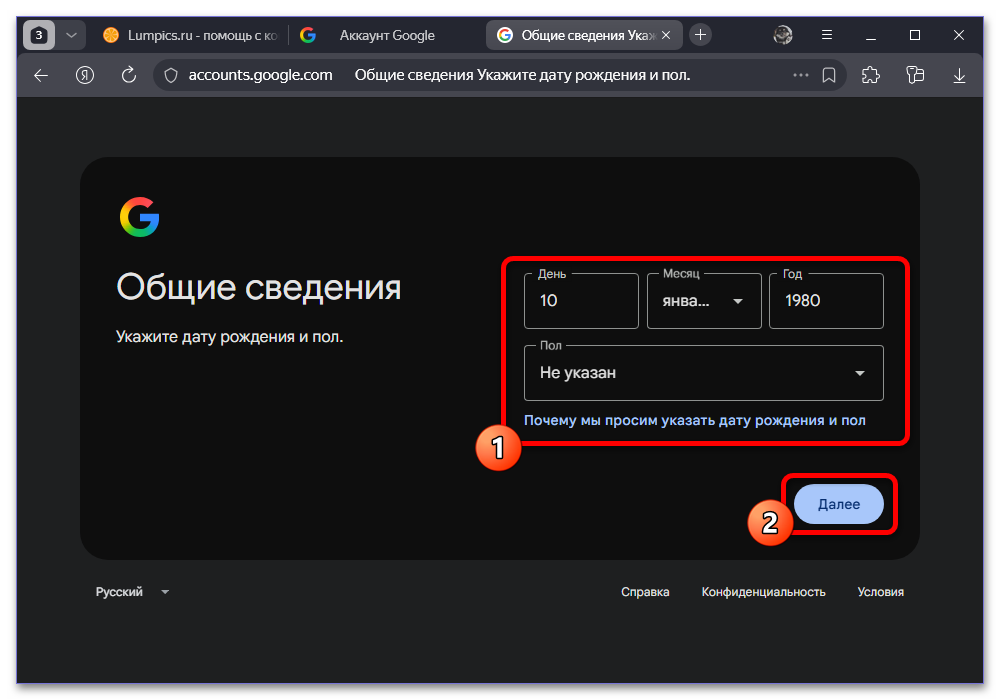Reload the page with refresh icon

pyautogui.click(x=129, y=75)
